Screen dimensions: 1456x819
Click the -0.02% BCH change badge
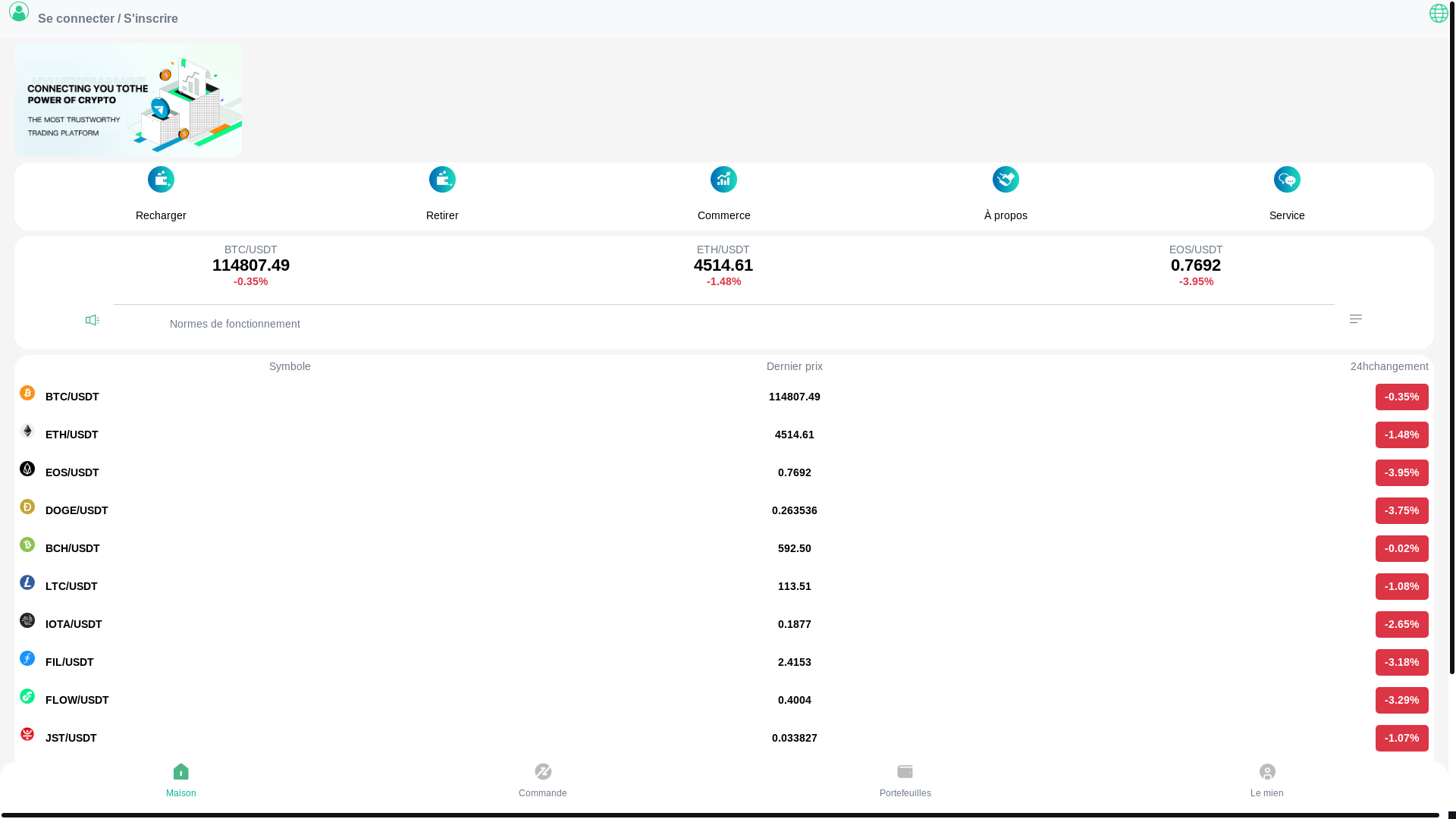tap(1401, 548)
